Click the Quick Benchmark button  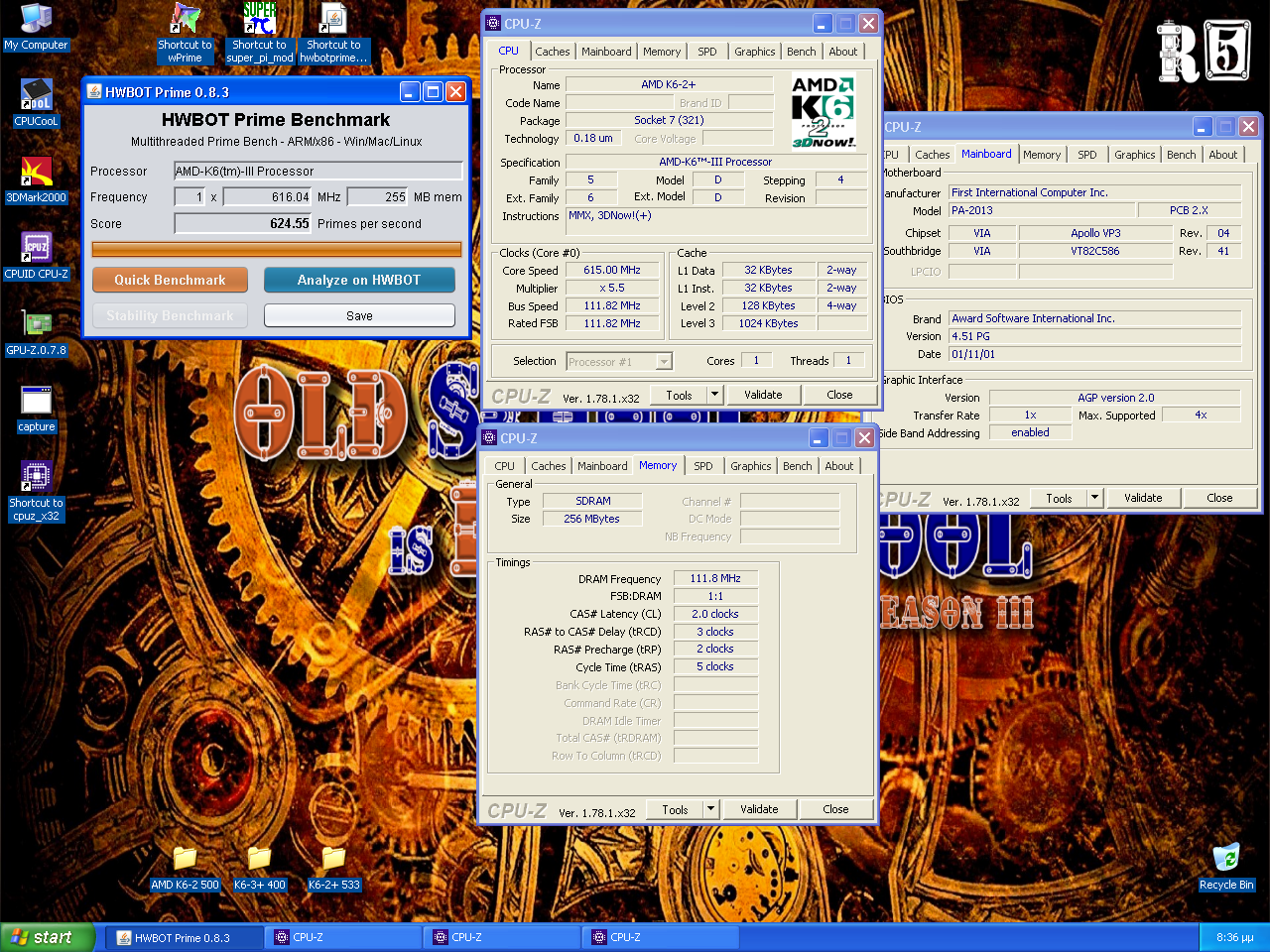(170, 280)
